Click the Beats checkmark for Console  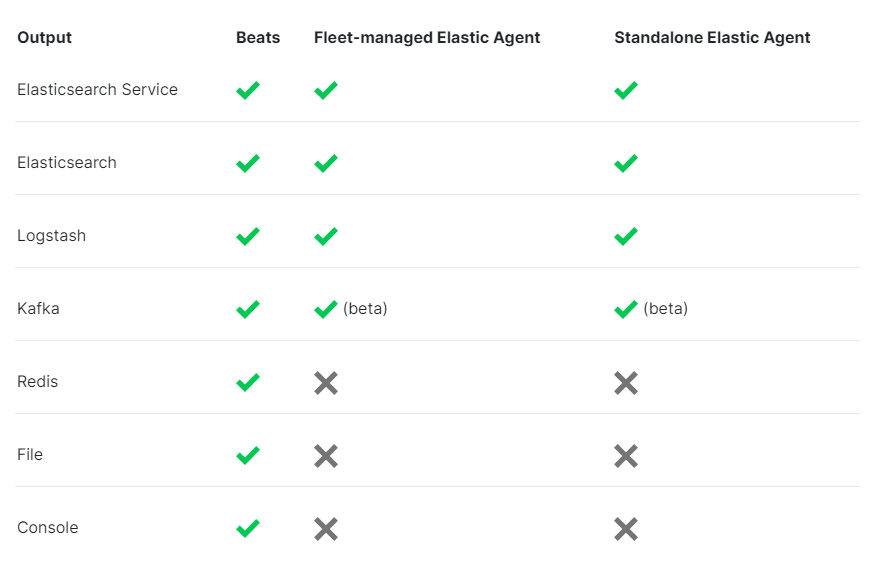(x=248, y=529)
